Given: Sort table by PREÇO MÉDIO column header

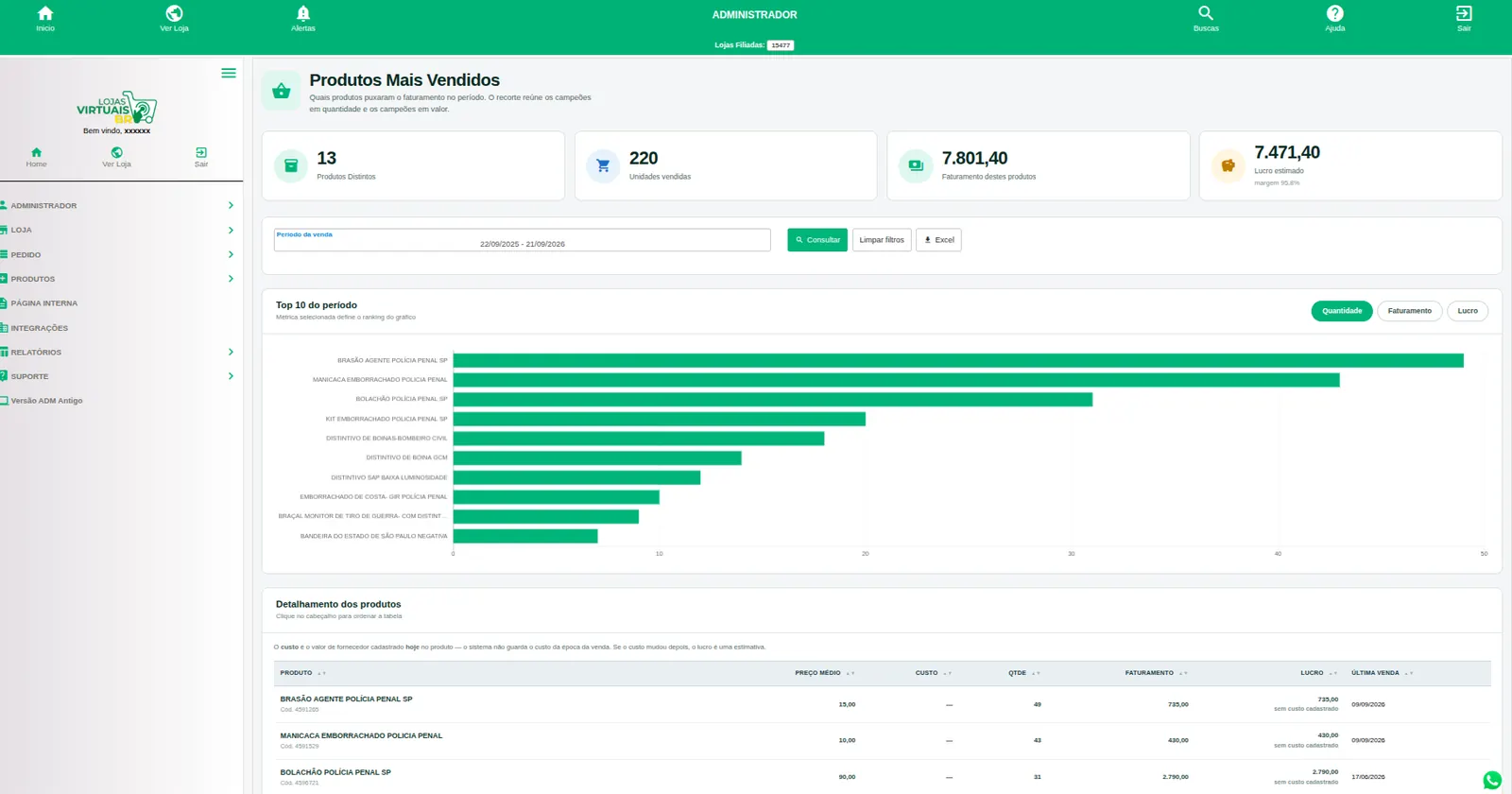Looking at the screenshot, I should click(824, 673).
